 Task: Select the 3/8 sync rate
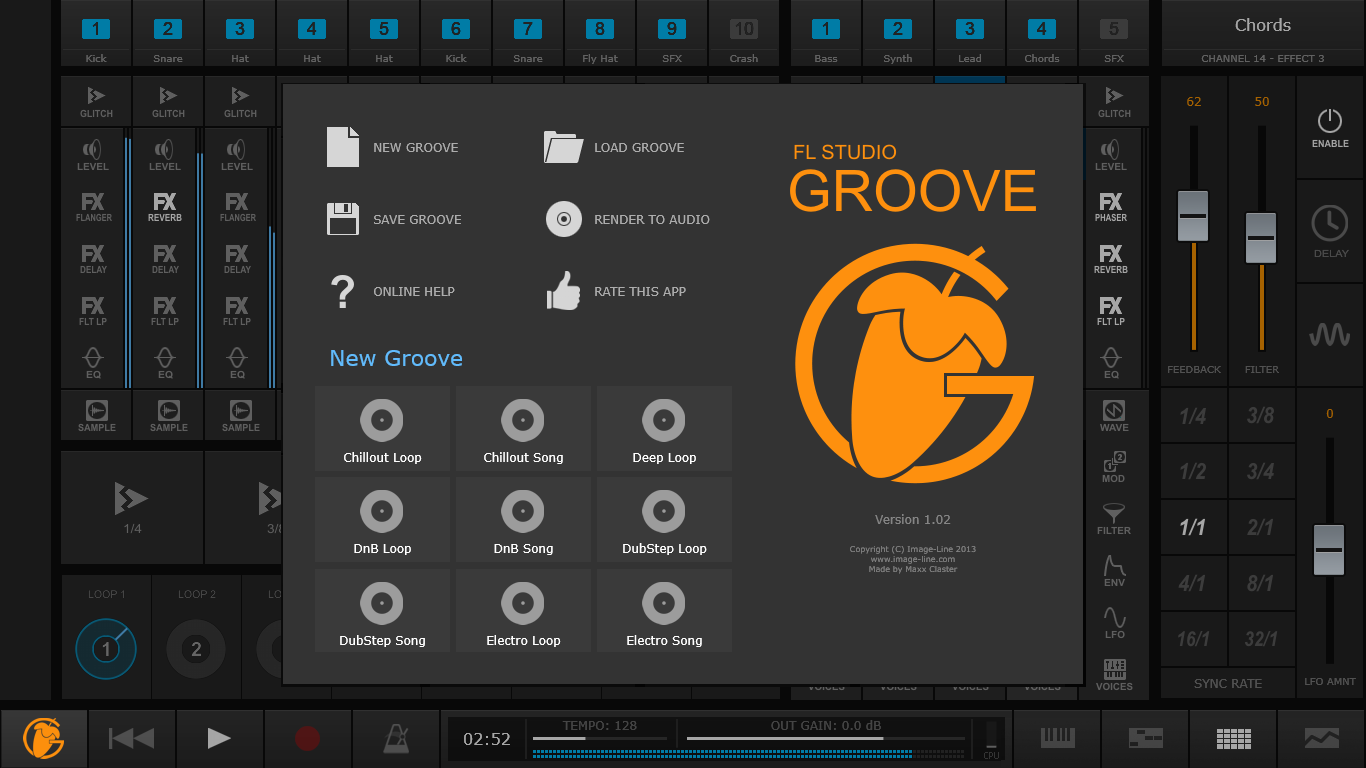point(1261,415)
